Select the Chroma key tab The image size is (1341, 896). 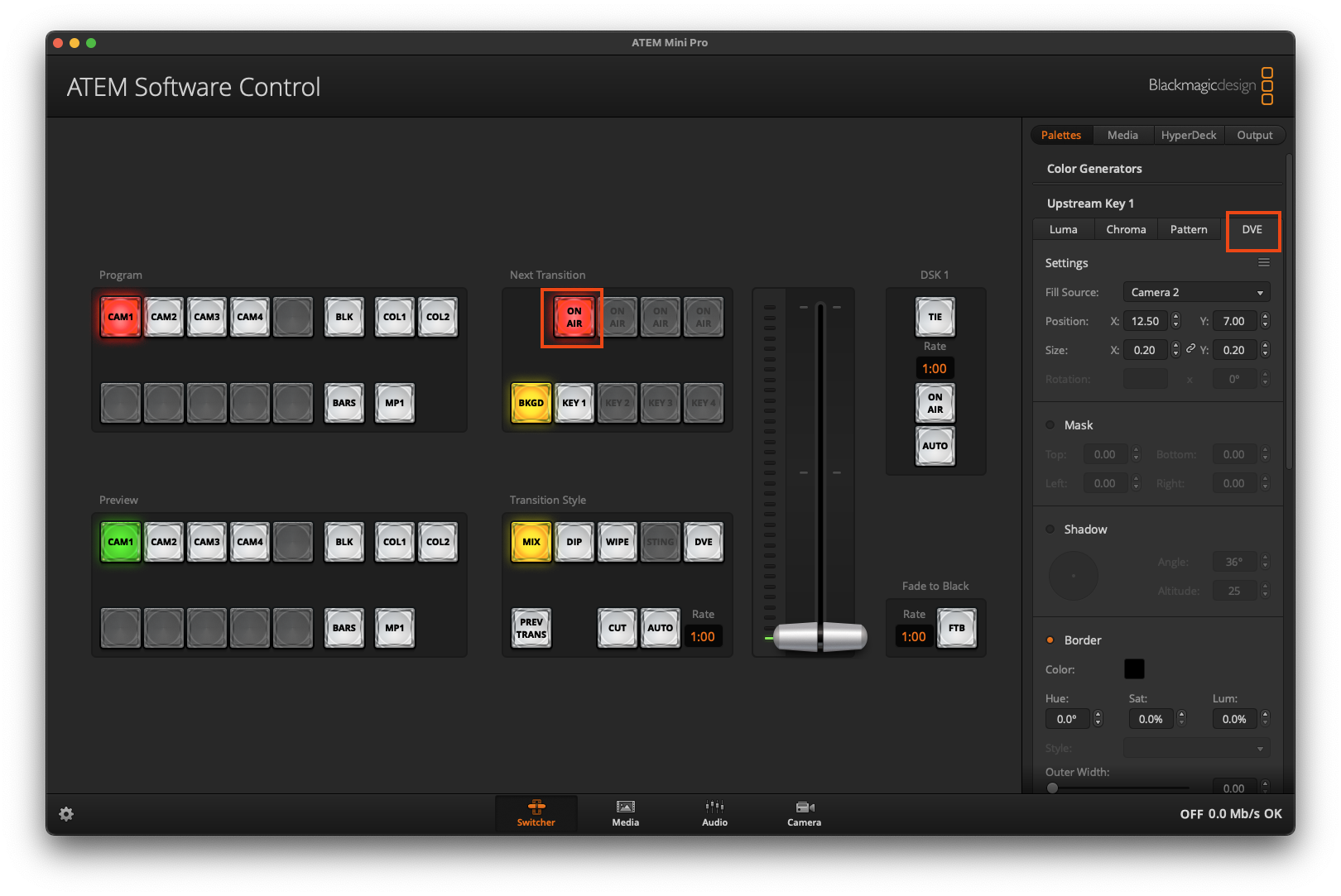point(1126,229)
